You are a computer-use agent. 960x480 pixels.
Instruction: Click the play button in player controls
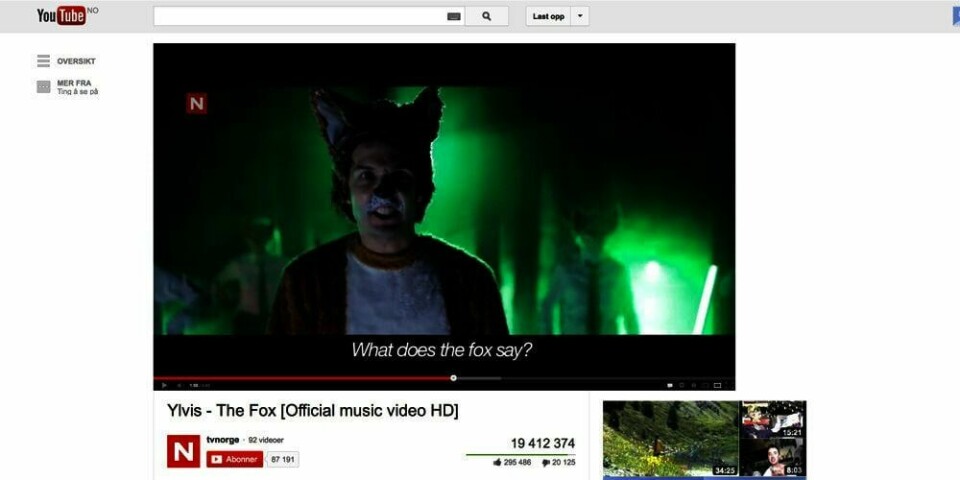(164, 385)
